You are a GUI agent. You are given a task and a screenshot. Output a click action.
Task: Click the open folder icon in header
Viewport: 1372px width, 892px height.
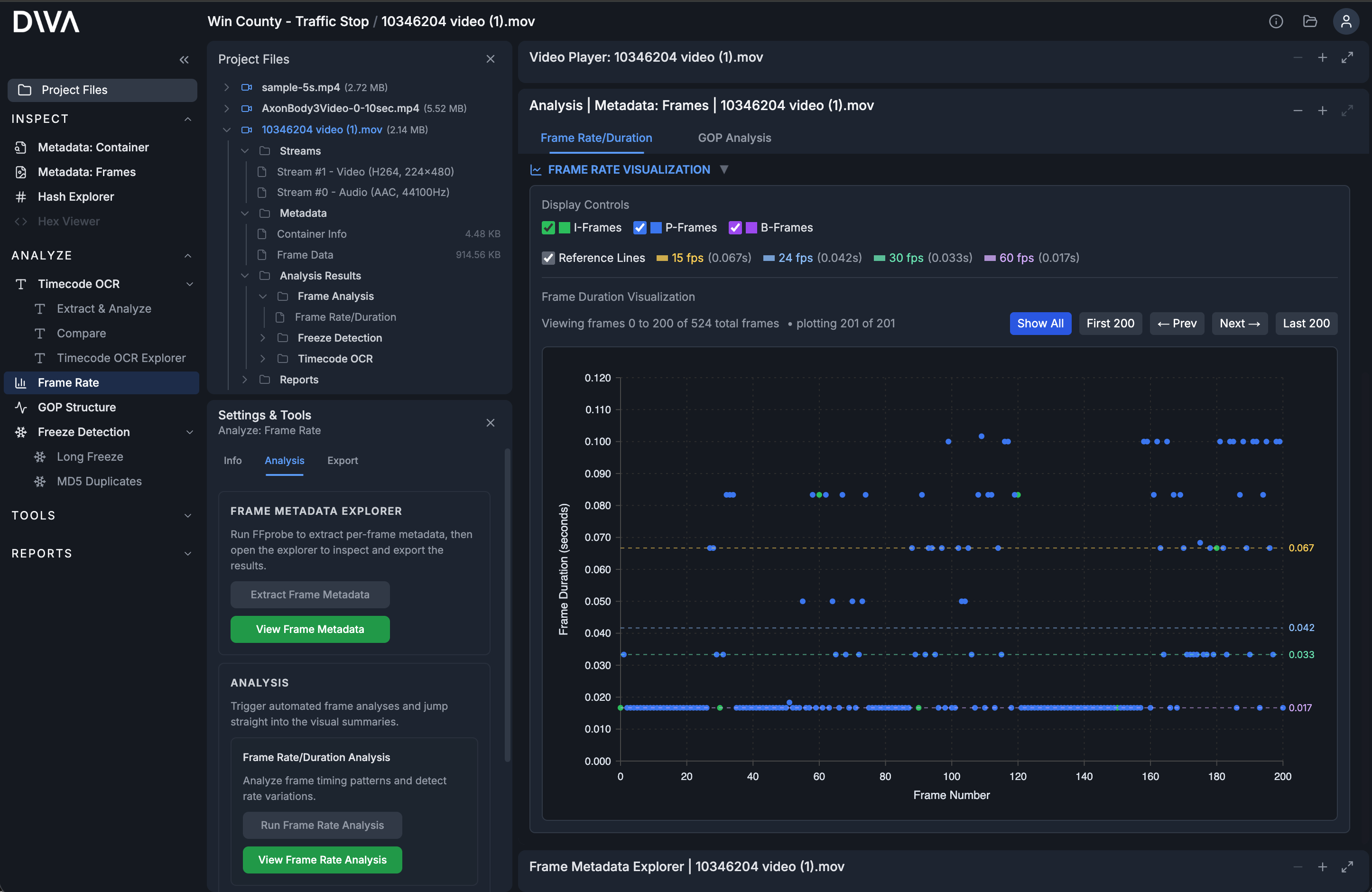[x=1310, y=21]
